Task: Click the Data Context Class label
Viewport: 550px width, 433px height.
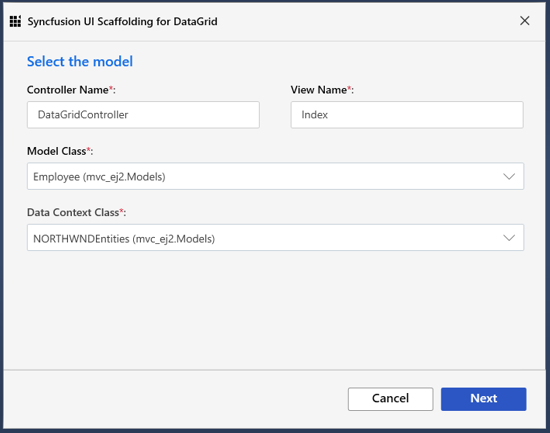Action: click(73, 212)
